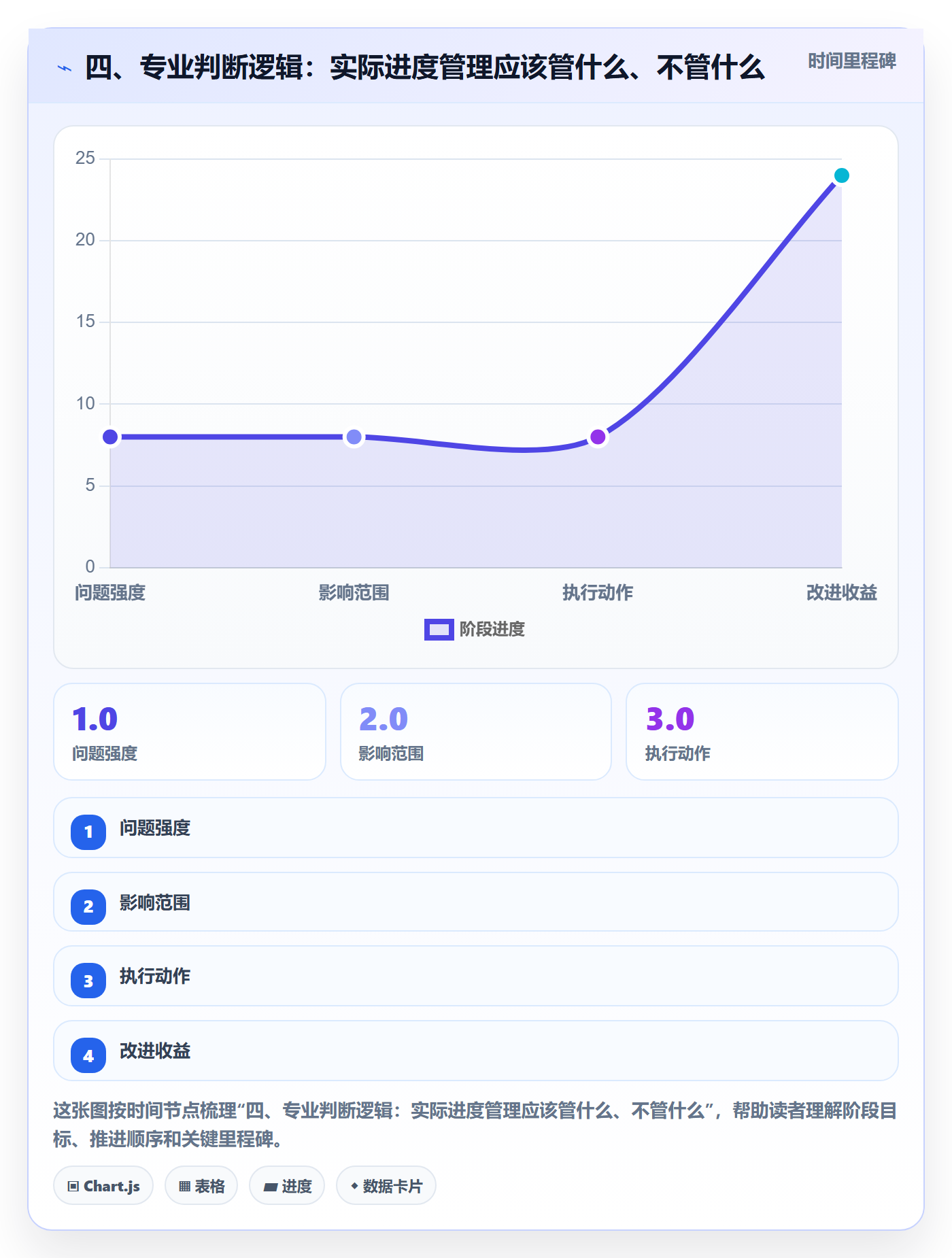Screen dimensions: 952x1258
Task: Click the 执行动作 label under the chart axis
Action: point(598,593)
